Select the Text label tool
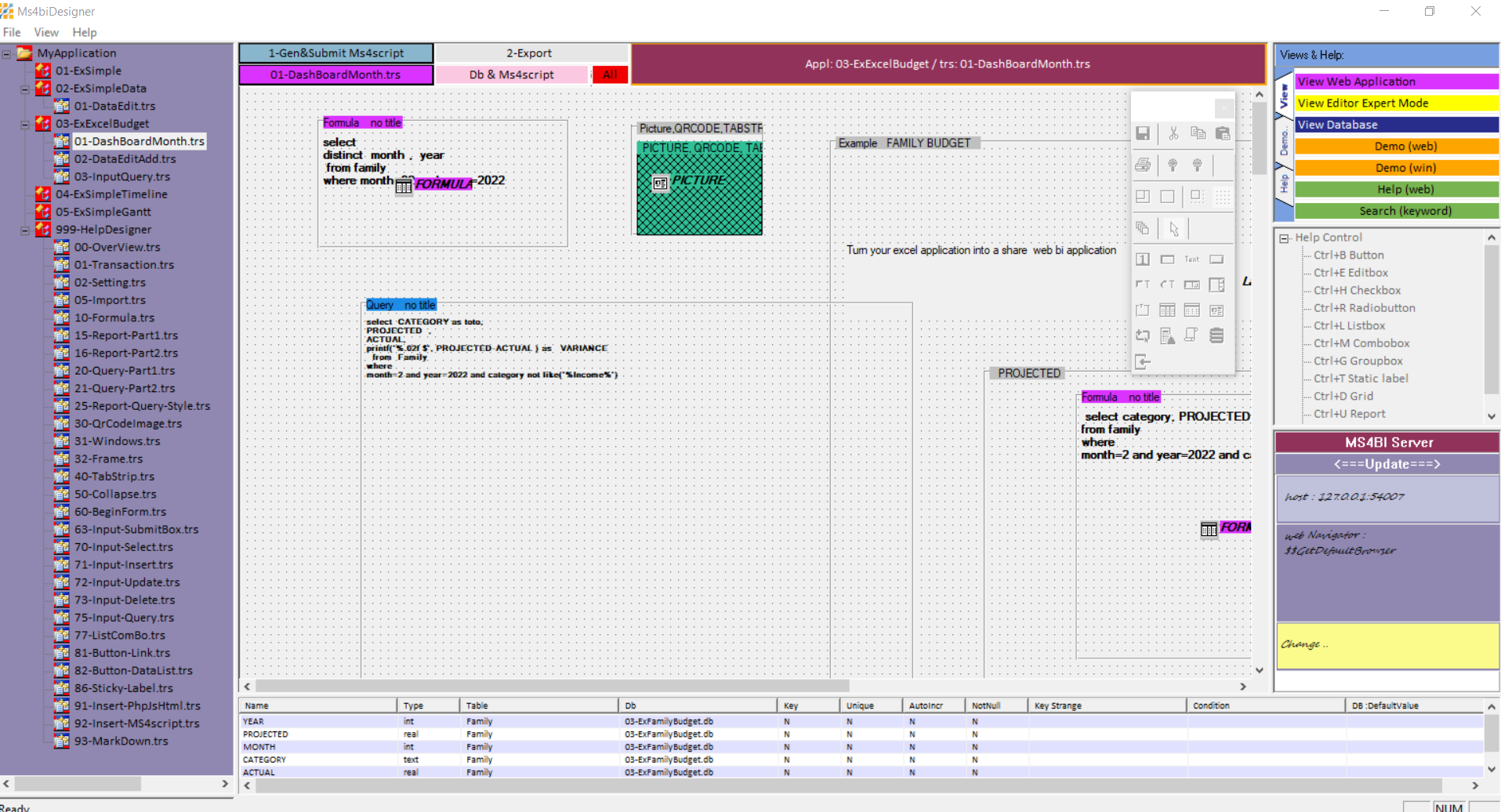This screenshot has height=812, width=1501. tap(1191, 259)
